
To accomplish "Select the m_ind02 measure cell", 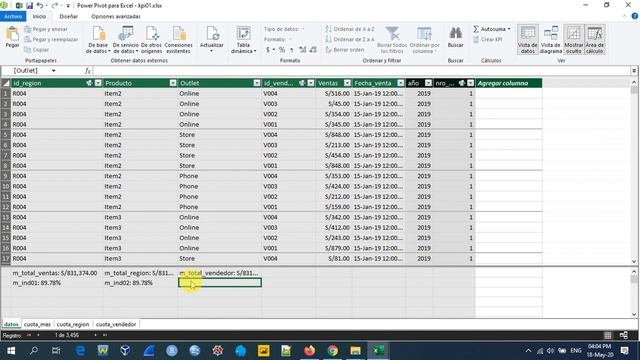I will click(140, 283).
